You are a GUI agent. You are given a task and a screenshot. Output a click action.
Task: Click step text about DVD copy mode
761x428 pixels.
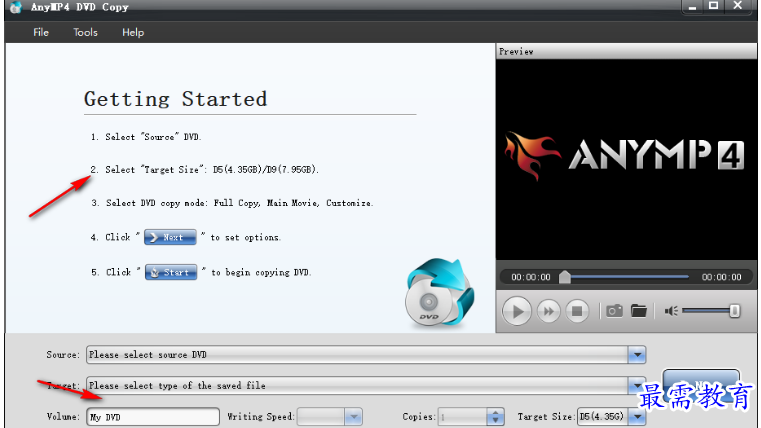pyautogui.click(x=240, y=203)
